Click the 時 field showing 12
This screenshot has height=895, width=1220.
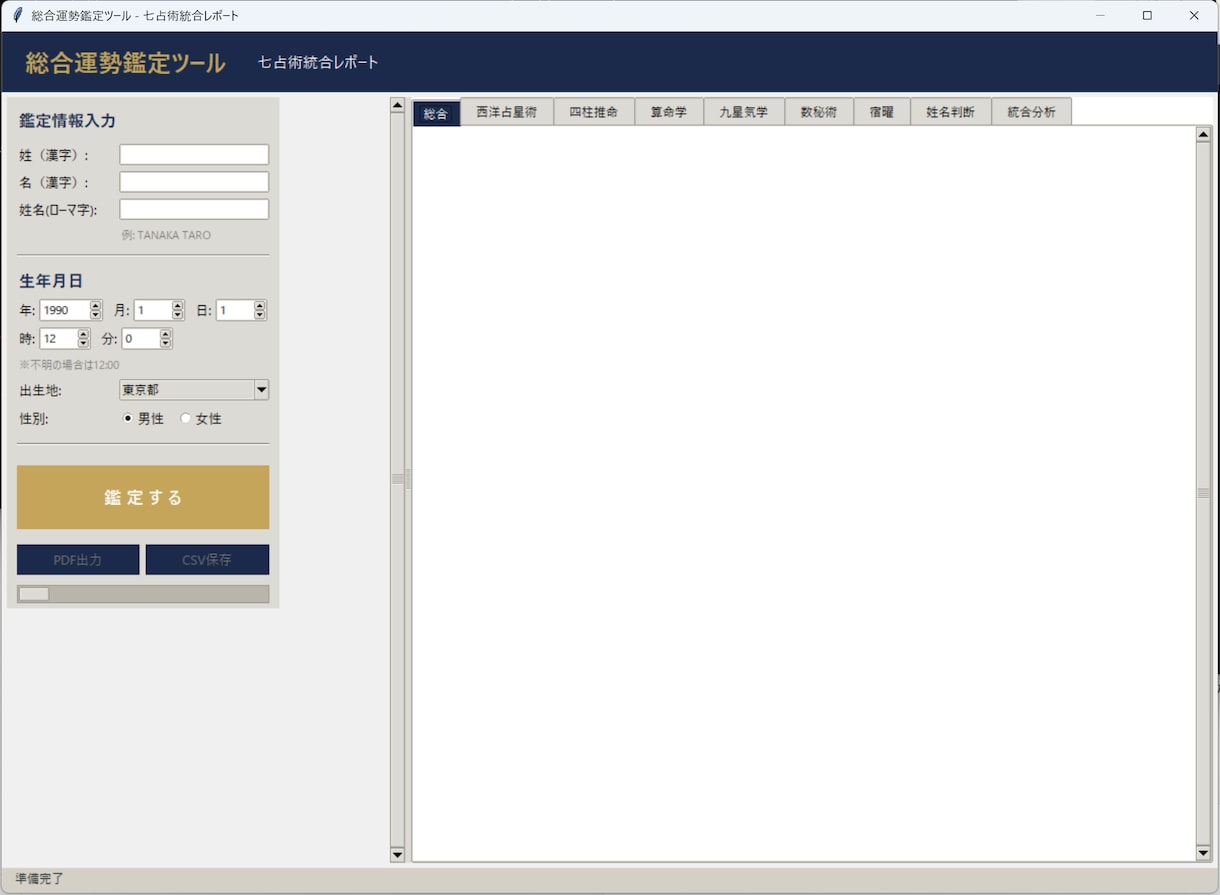pos(59,339)
